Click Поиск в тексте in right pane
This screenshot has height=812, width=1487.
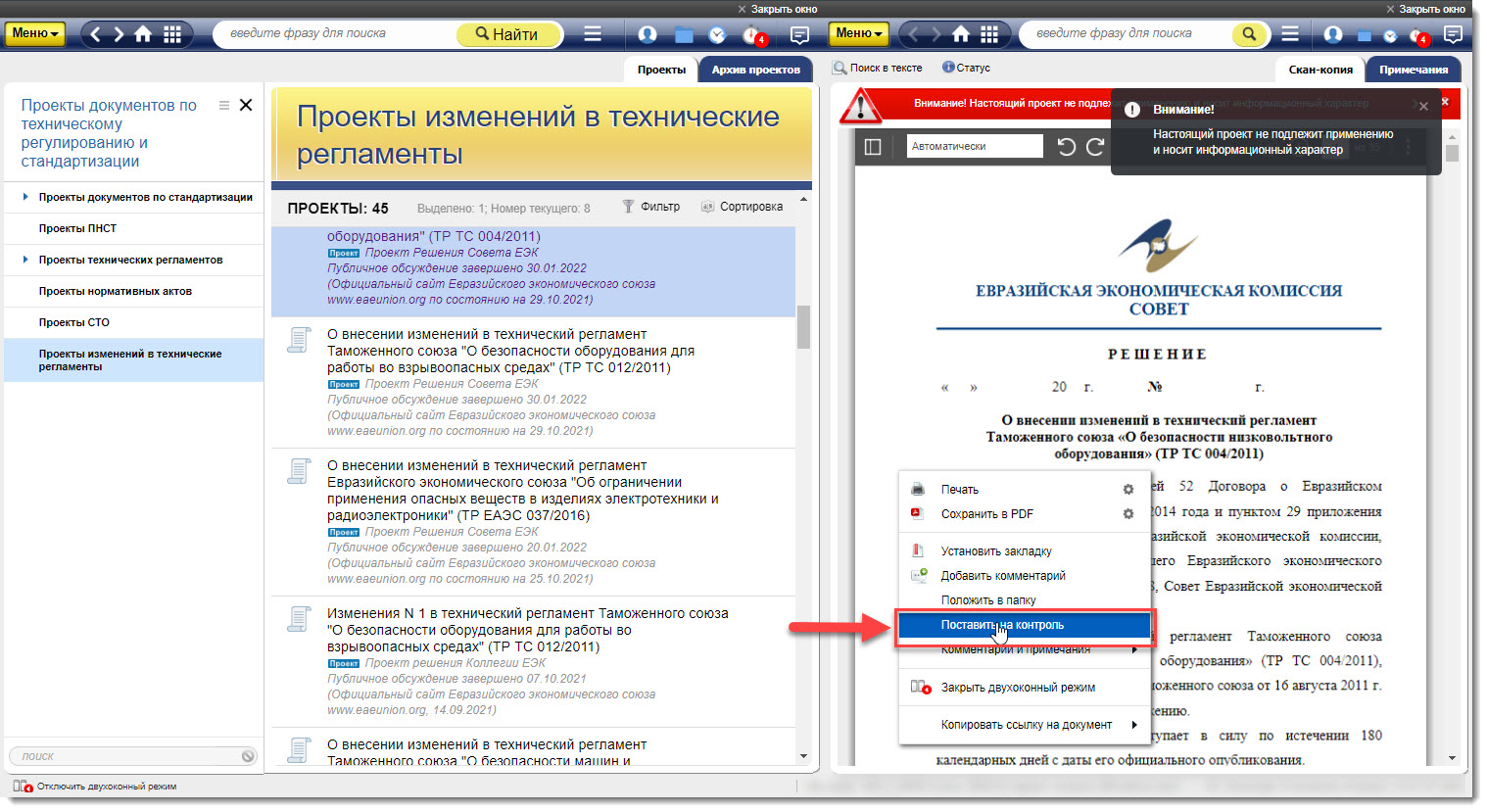click(878, 68)
